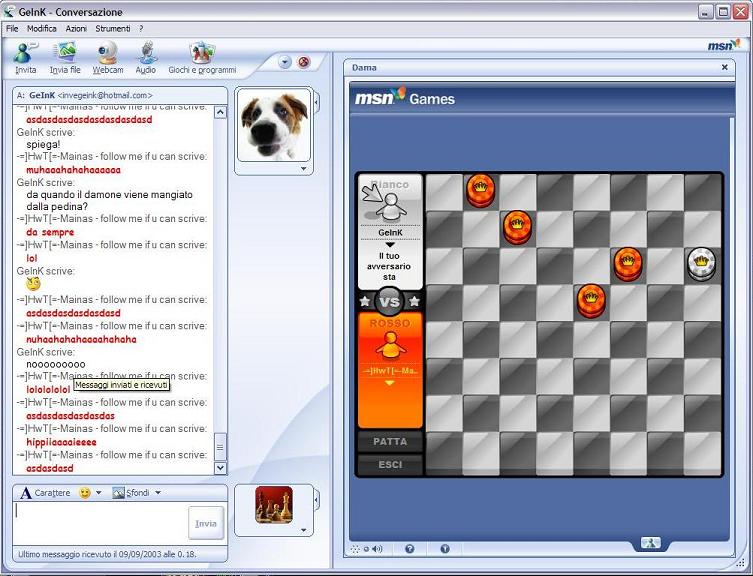Close the Dama game panel

pyautogui.click(x=725, y=67)
